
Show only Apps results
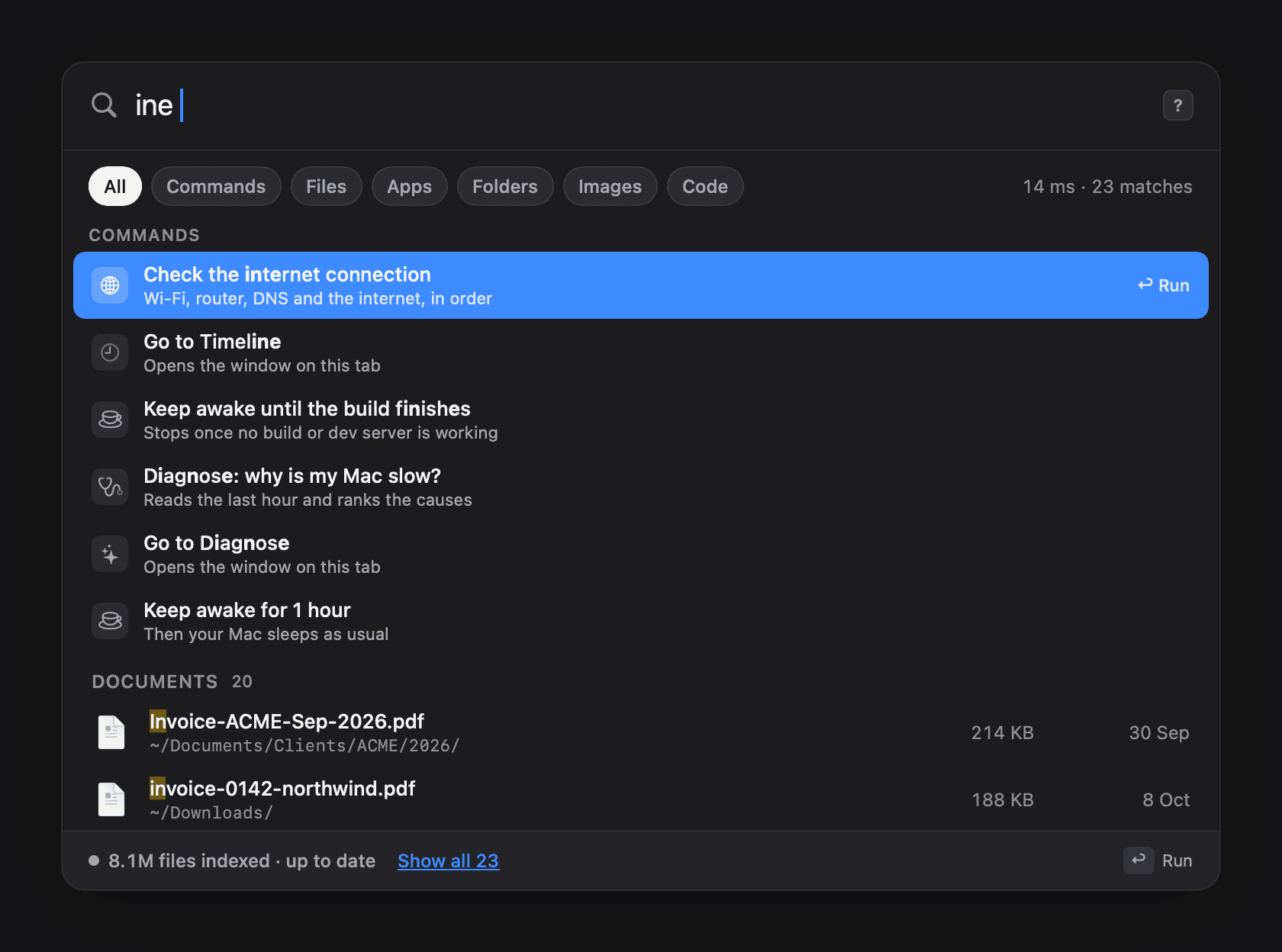(x=410, y=186)
